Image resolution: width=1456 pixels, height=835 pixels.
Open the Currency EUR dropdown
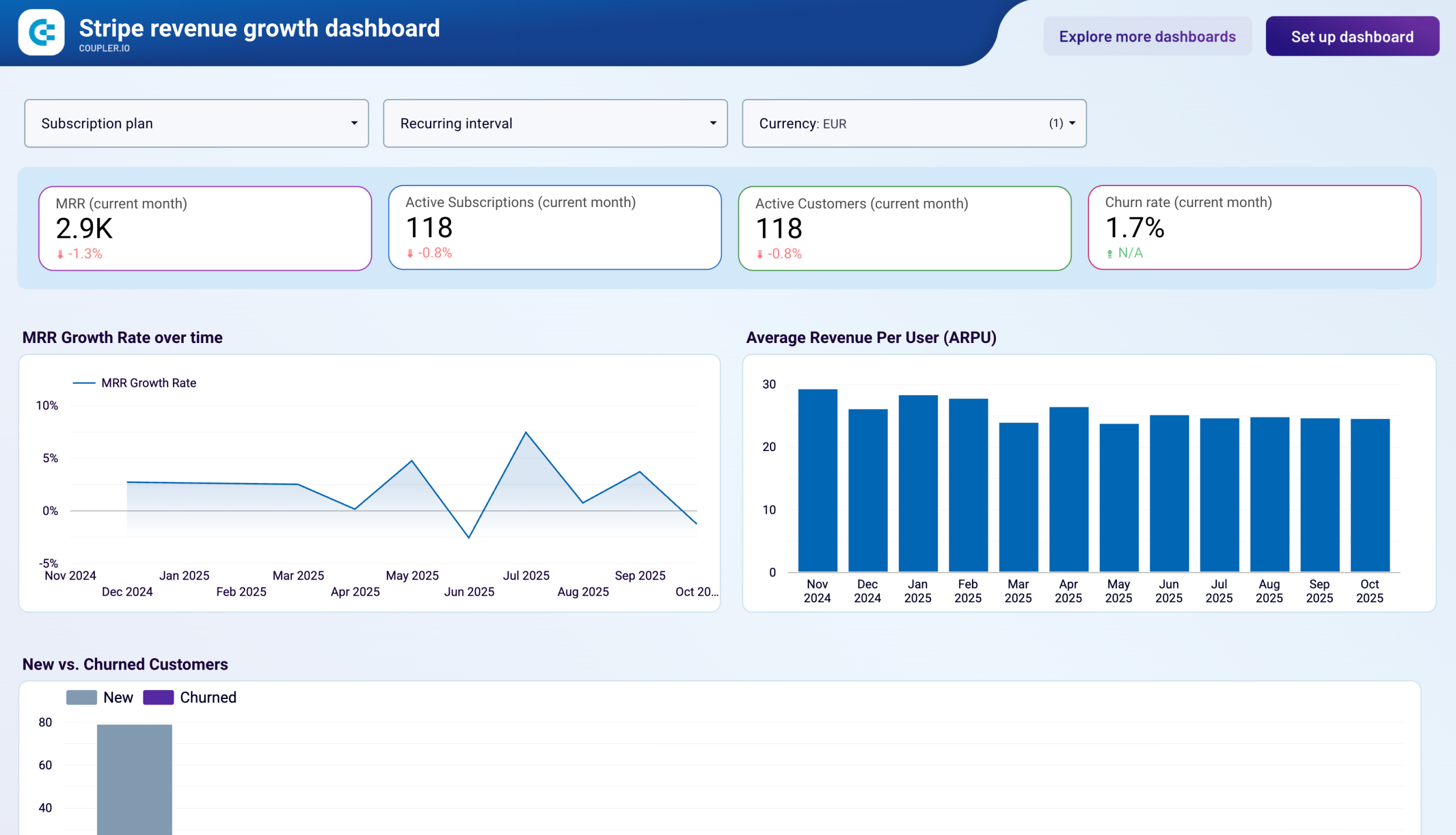[x=913, y=123]
